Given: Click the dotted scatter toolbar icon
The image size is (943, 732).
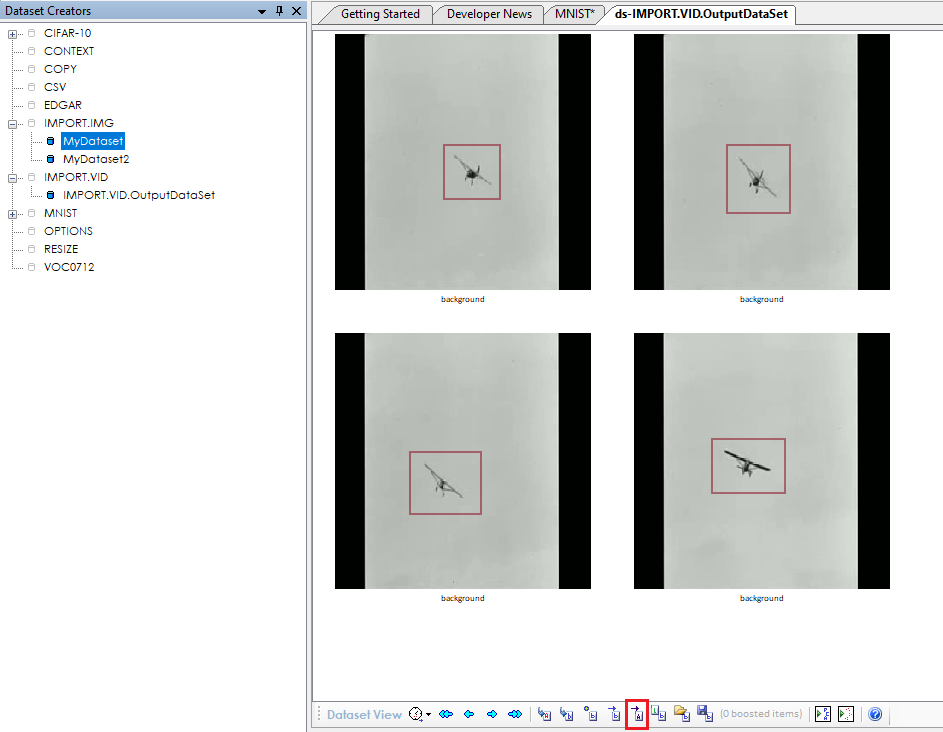Looking at the screenshot, I should 846,714.
